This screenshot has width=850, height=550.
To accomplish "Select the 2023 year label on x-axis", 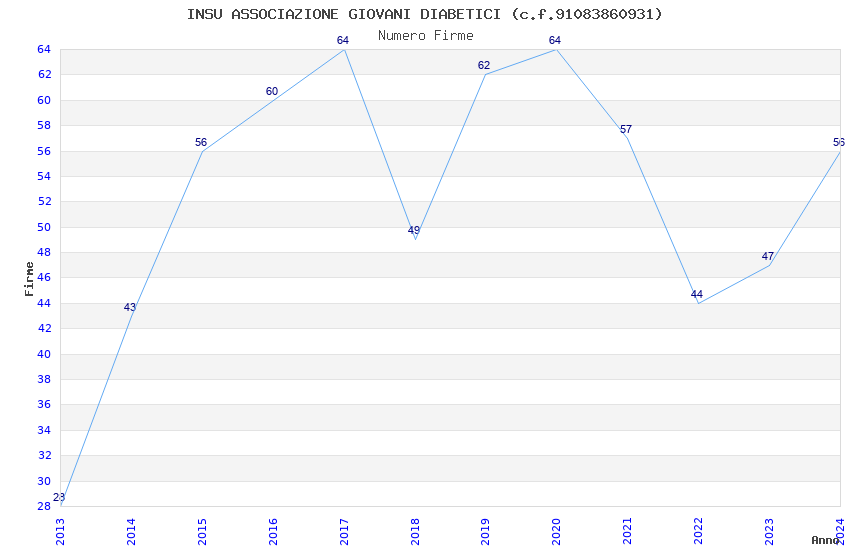I will coord(770,532).
